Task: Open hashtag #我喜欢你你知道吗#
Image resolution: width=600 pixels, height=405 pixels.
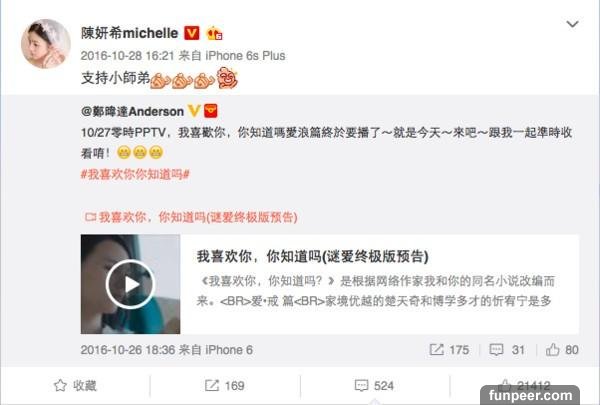Action: coord(135,175)
